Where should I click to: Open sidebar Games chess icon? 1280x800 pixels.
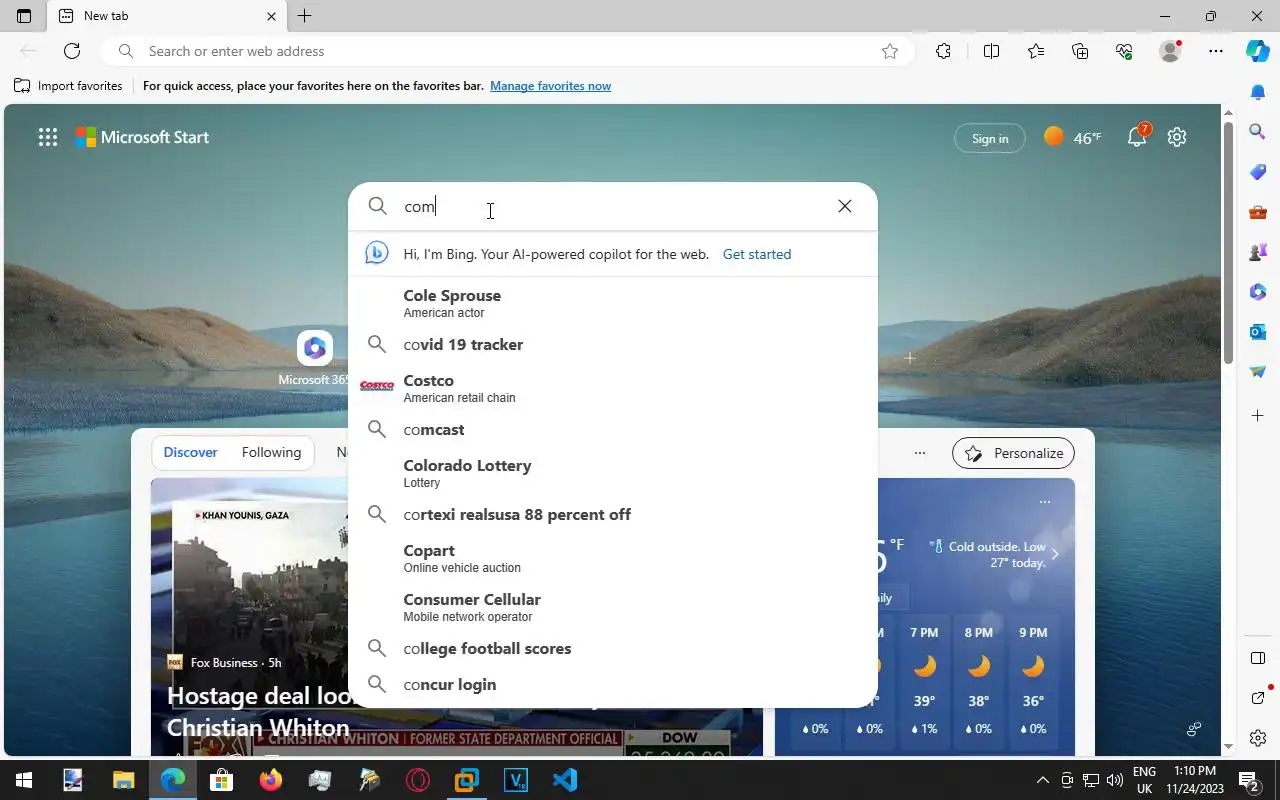pos(1258,252)
